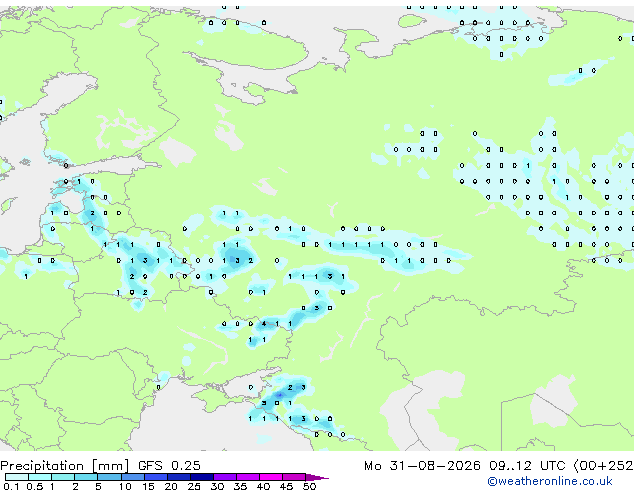Click the legend label '0.1'
Screen dimensions: 634x490
[x=11, y=486]
